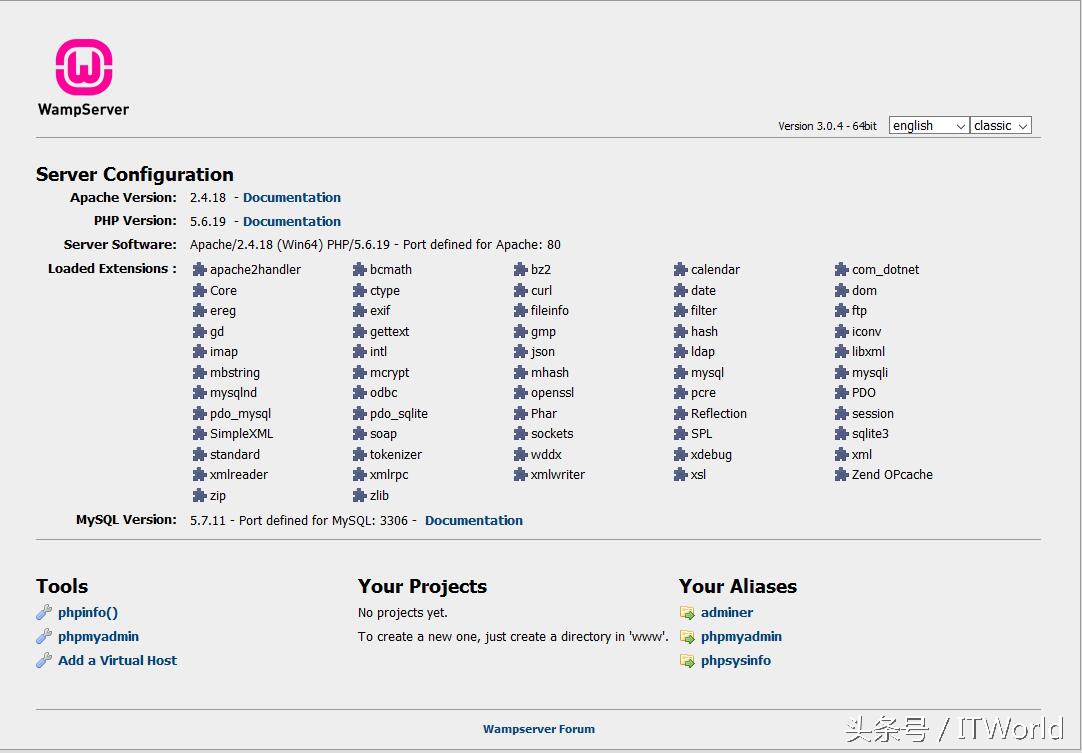Image resolution: width=1082 pixels, height=753 pixels.
Task: Click the folder icon beside adminer alias
Action: click(x=687, y=613)
